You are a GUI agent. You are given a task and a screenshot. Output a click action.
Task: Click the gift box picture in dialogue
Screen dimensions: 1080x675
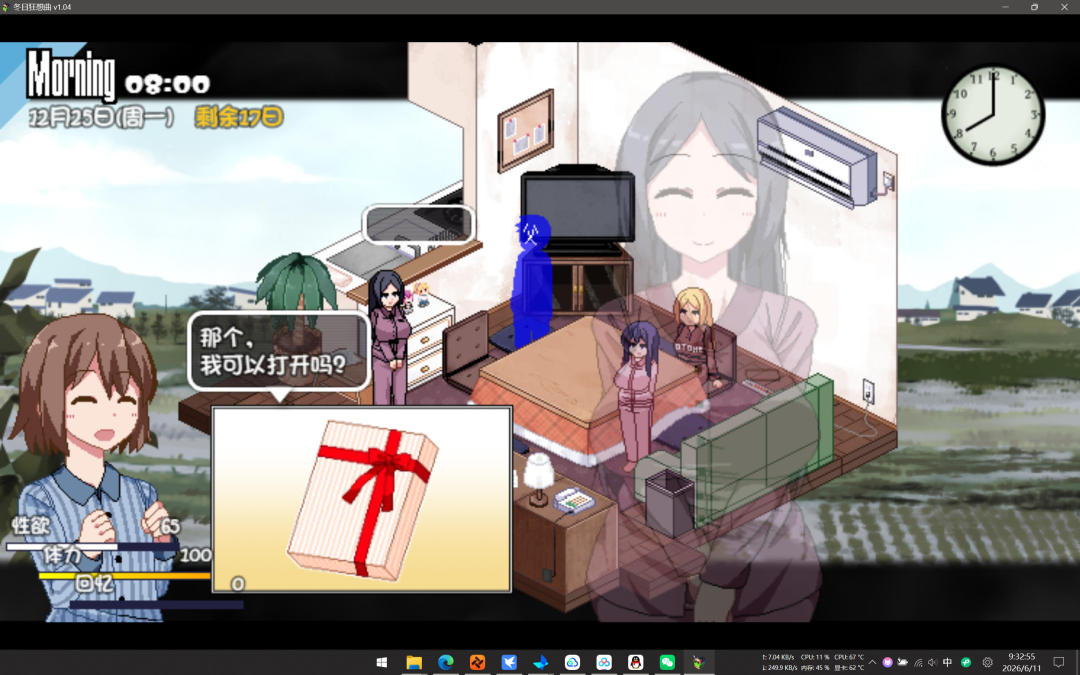pyautogui.click(x=362, y=499)
